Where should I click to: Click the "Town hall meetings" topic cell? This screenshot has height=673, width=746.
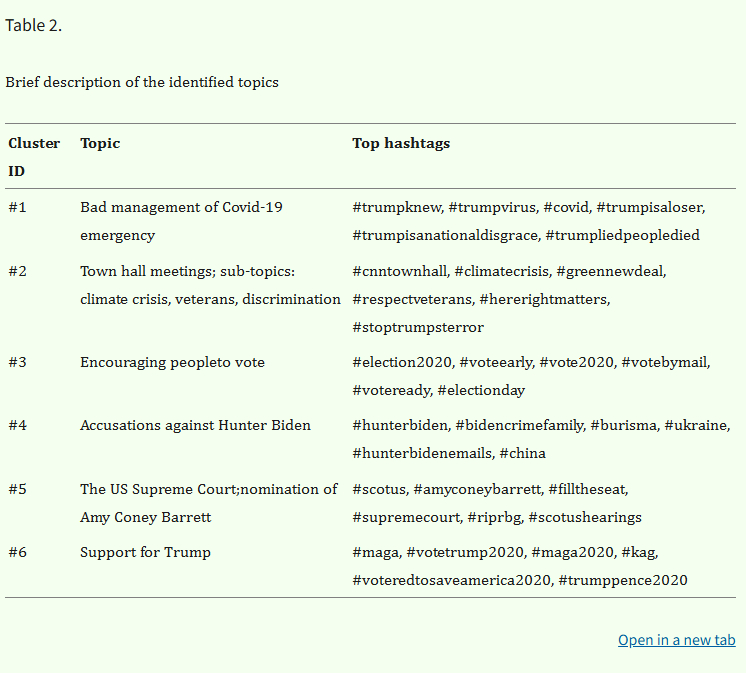coord(210,285)
